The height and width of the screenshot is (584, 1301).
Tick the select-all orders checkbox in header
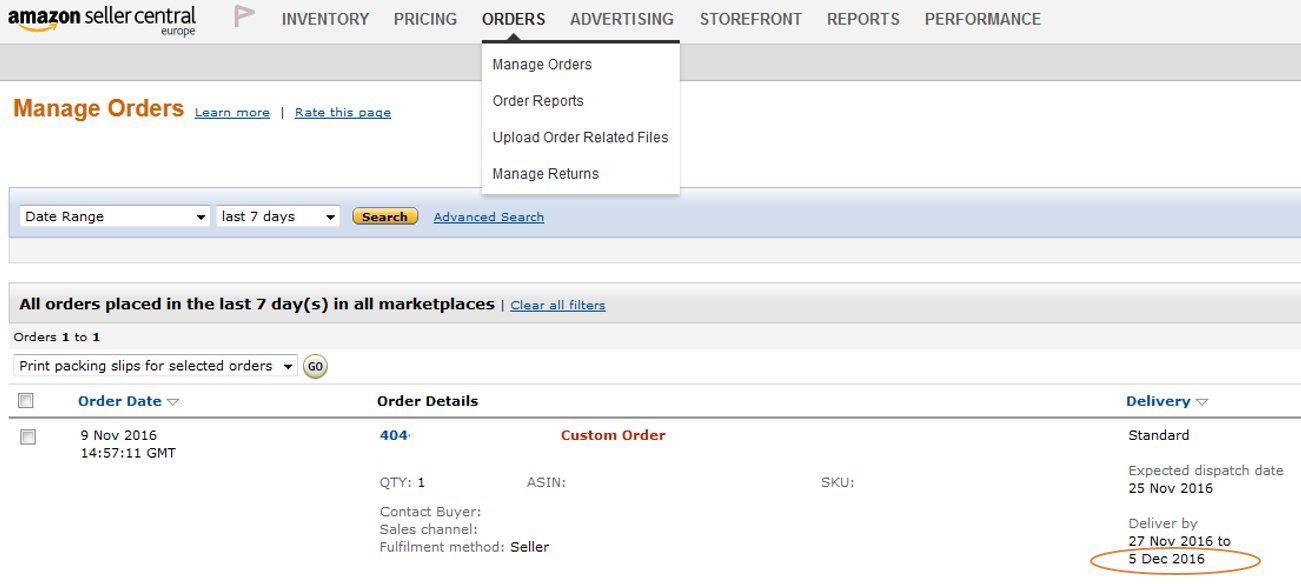point(26,401)
